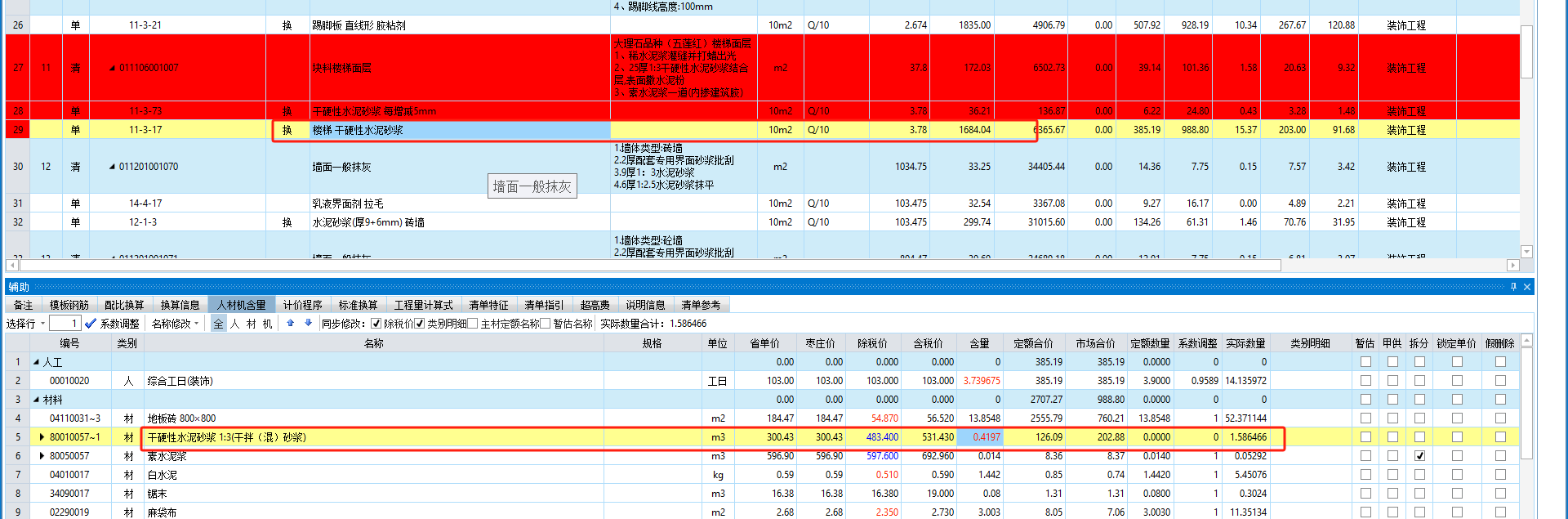Open 配比换算 tab
The image size is (1568, 519).
pos(124,305)
